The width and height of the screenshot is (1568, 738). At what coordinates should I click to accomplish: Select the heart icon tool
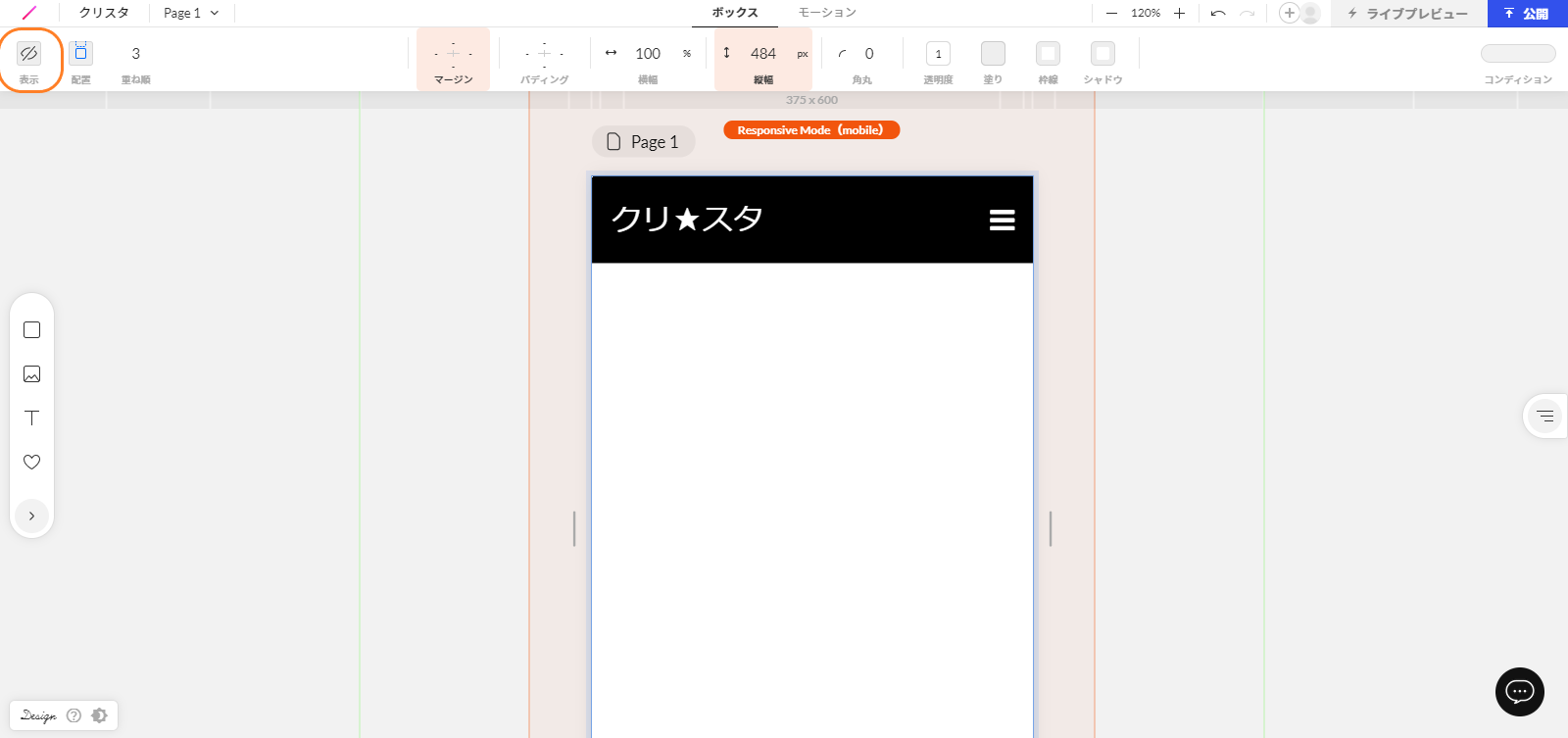pyautogui.click(x=31, y=462)
